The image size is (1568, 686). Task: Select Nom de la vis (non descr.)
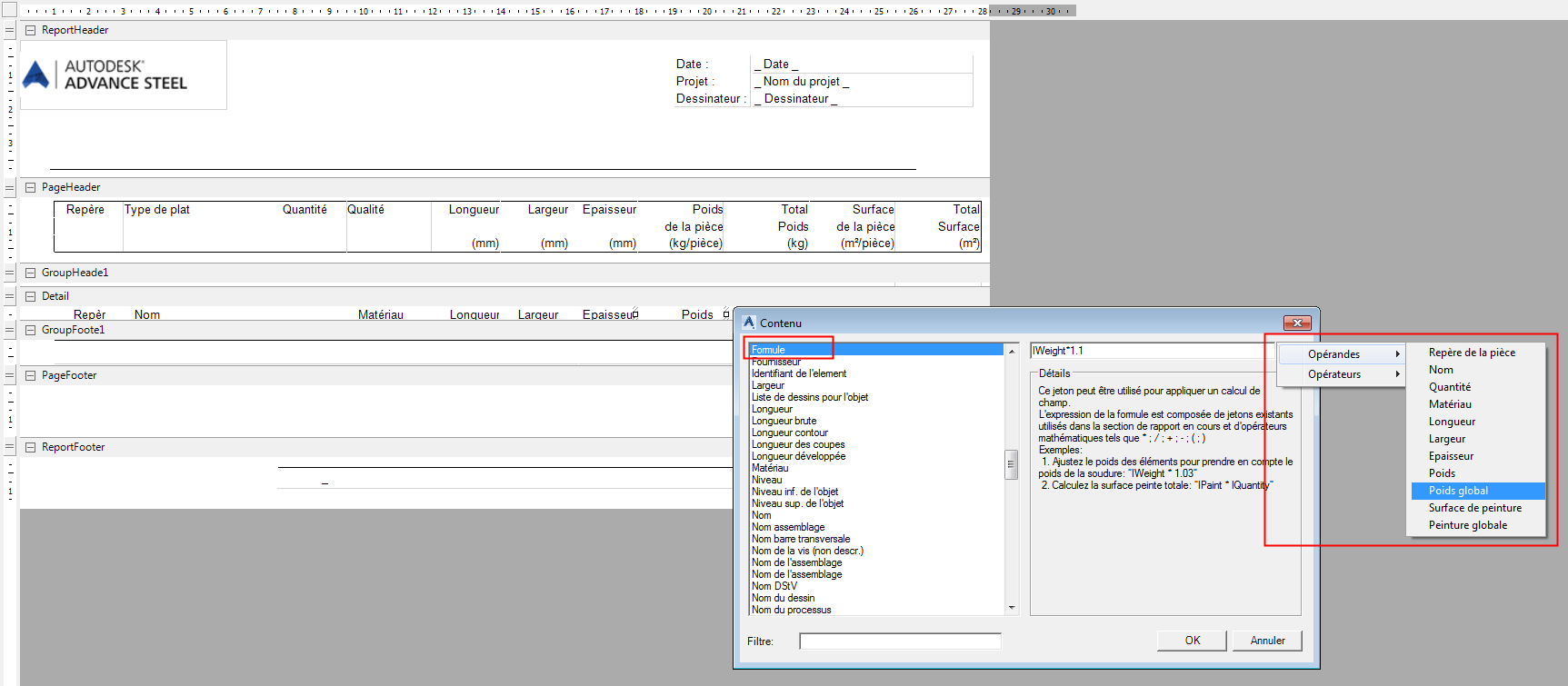(875, 551)
